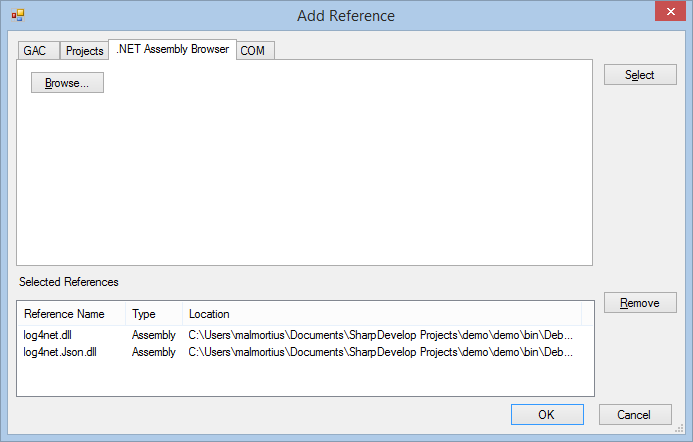Switch to the GAC tab
This screenshot has height=442, width=693.
click(x=35, y=51)
